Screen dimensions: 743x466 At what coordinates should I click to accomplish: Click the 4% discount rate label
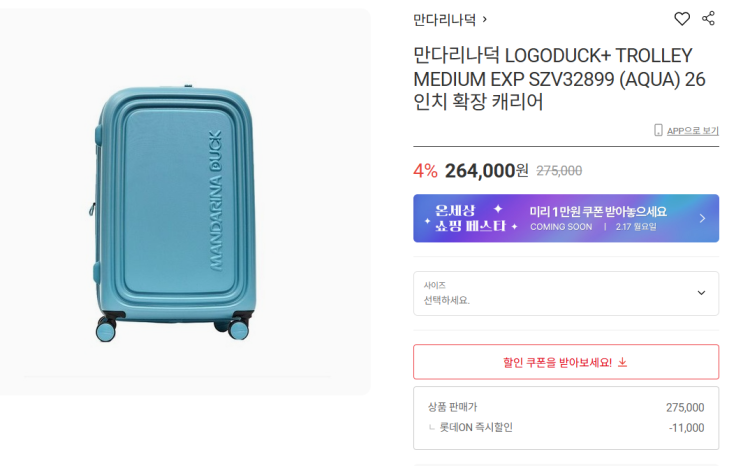pos(425,170)
